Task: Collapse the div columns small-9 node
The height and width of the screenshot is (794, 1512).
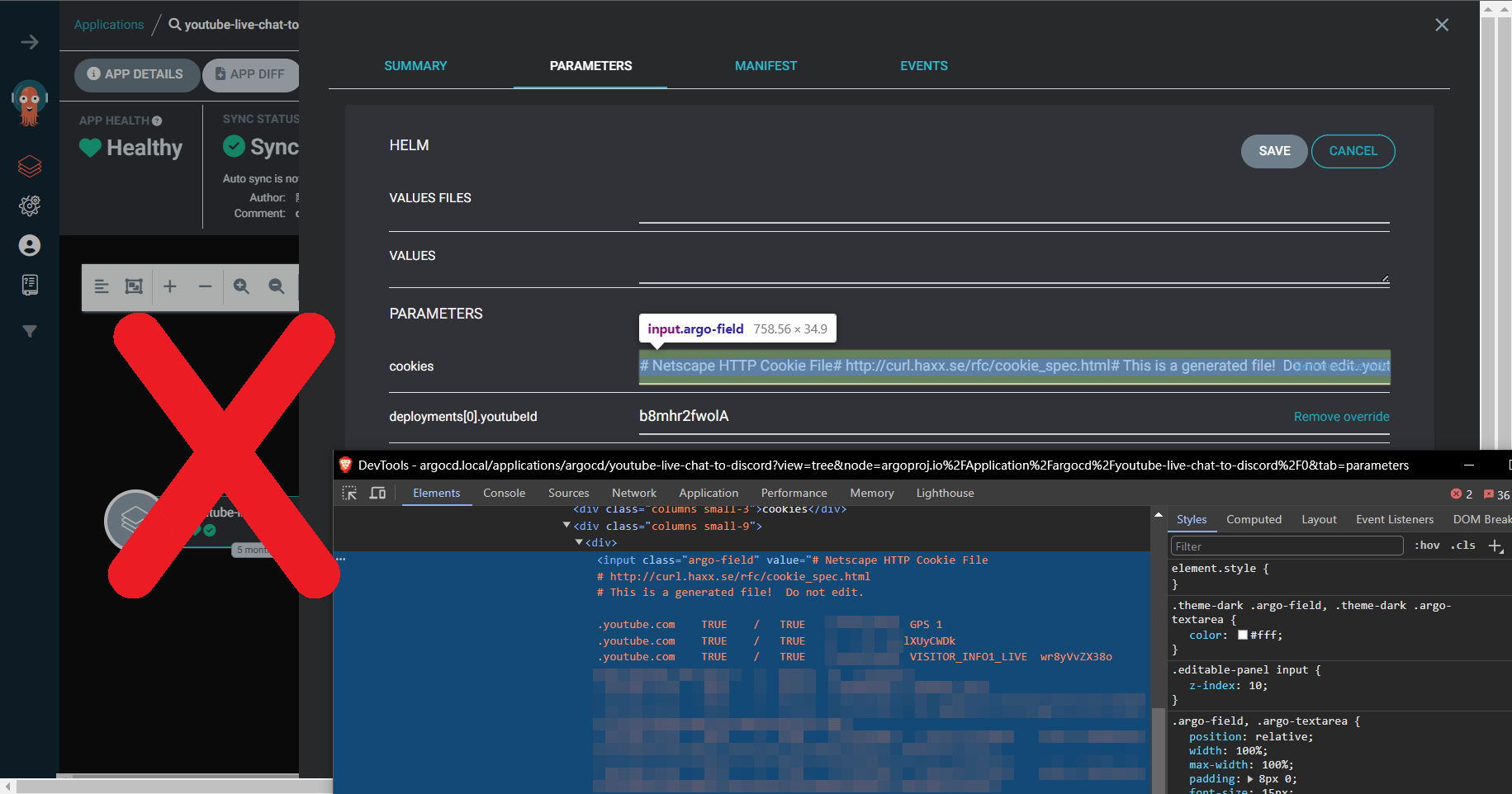Action: [566, 526]
